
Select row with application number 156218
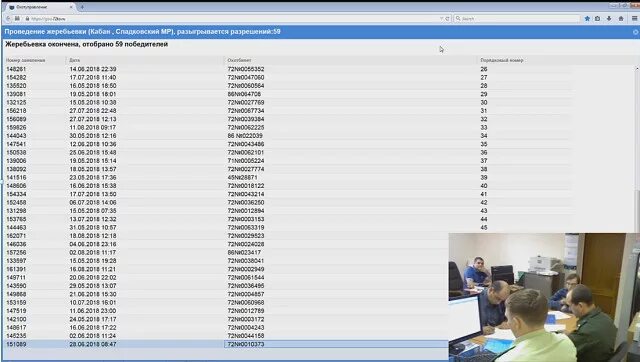point(320,111)
